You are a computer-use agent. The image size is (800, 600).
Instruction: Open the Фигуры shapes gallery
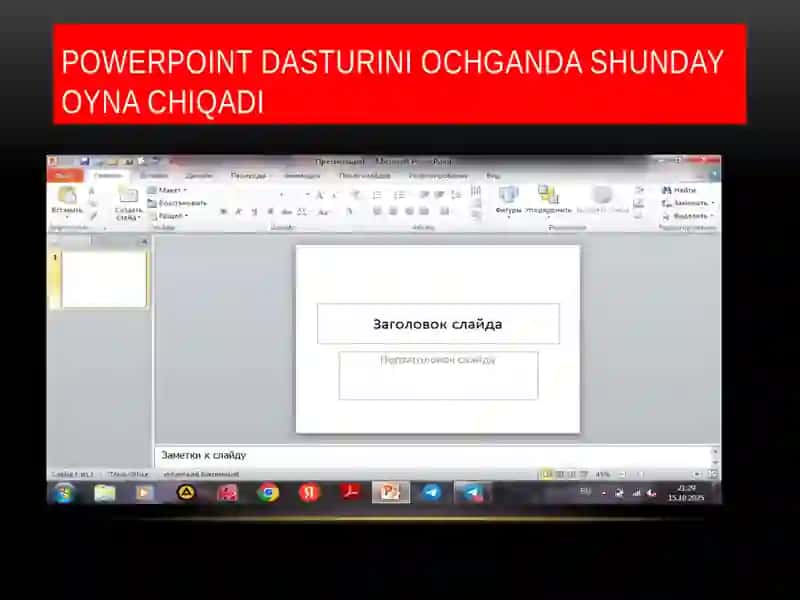tap(508, 201)
